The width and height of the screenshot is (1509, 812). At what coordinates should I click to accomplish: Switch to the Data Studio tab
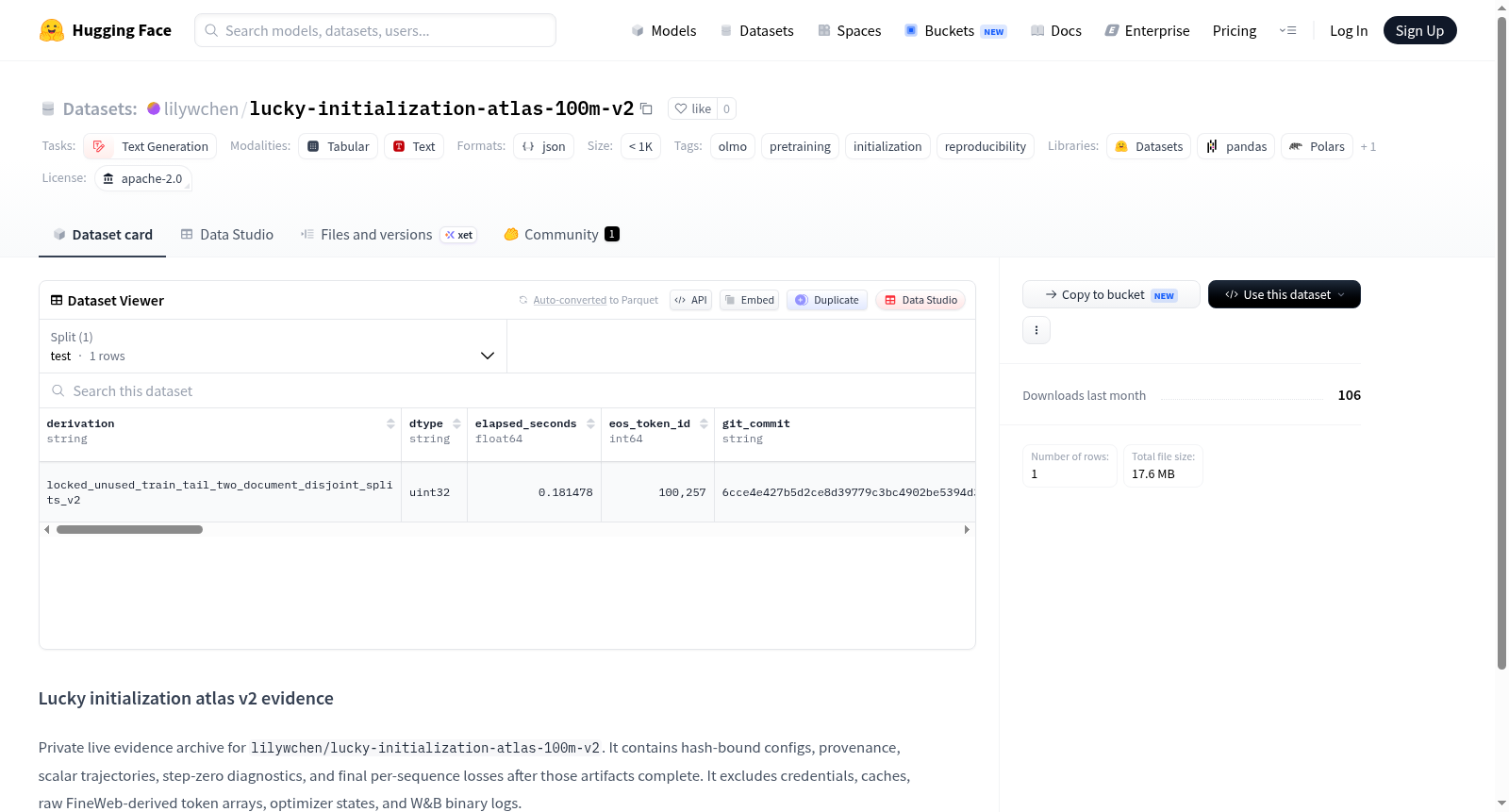tap(226, 234)
